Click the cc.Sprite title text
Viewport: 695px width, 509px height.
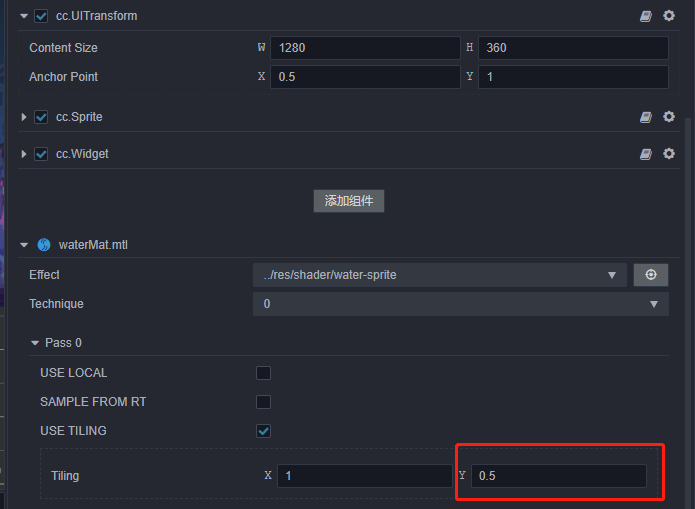tap(79, 117)
